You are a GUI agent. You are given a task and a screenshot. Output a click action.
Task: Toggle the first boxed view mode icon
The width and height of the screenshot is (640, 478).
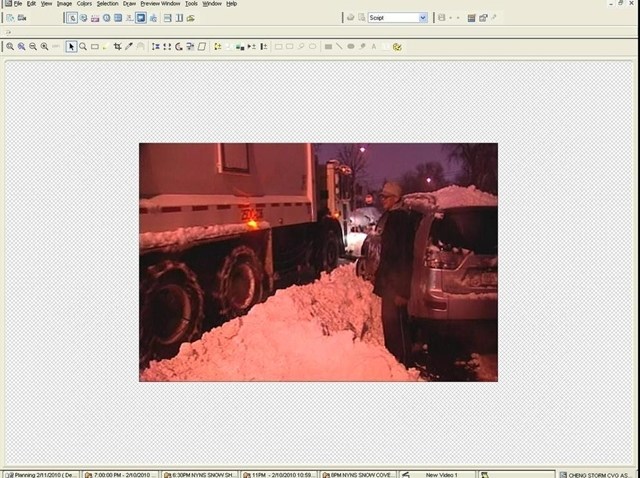72,18
